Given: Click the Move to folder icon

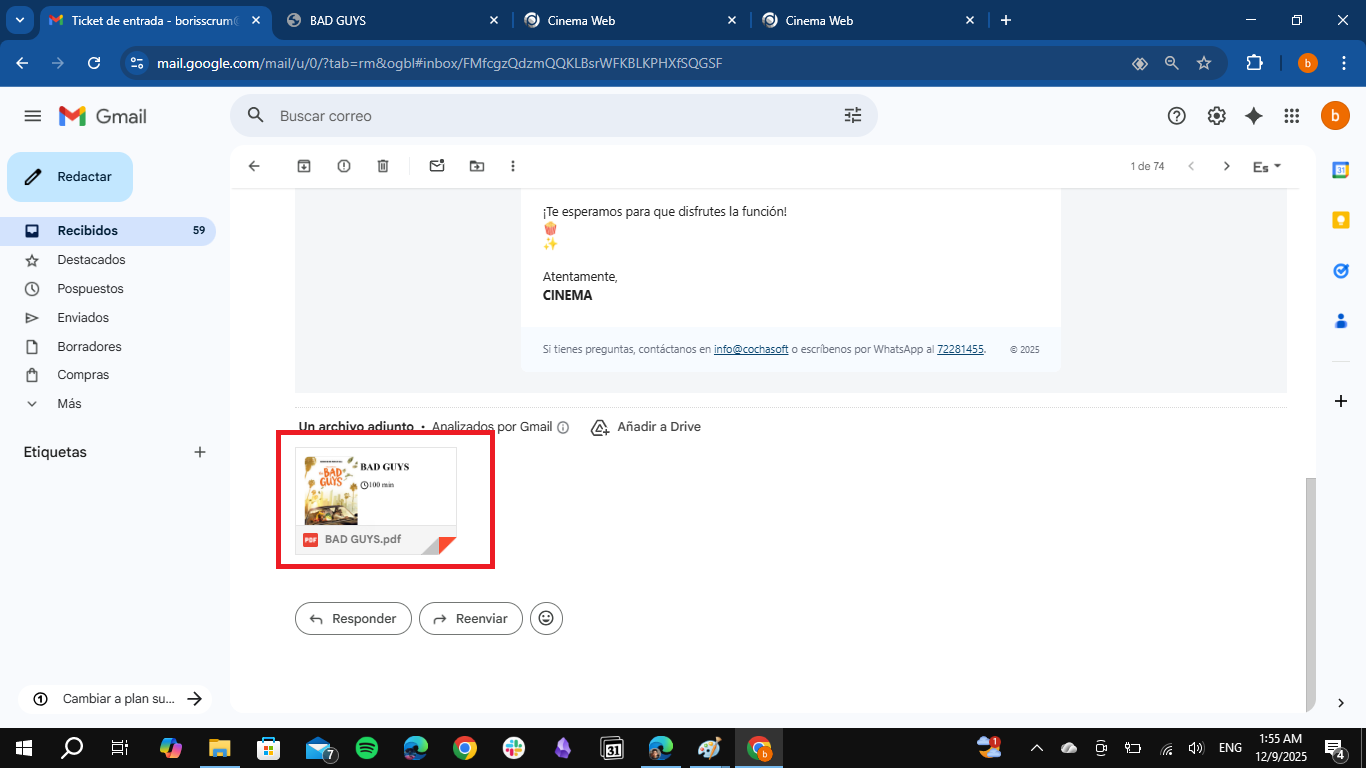Looking at the screenshot, I should pyautogui.click(x=477, y=166).
